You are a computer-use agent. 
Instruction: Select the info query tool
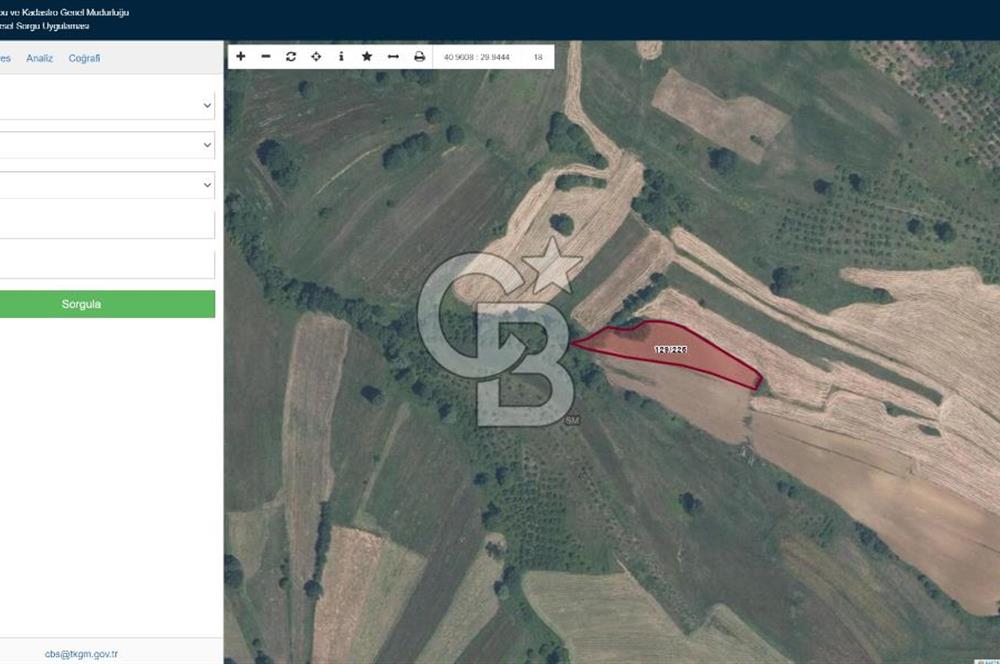coord(341,57)
